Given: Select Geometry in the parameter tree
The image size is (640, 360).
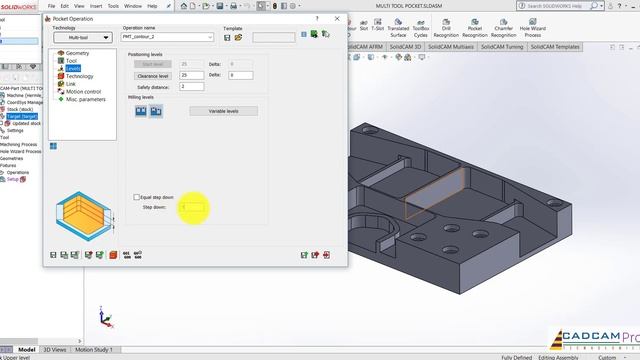Looking at the screenshot, I should coord(77,53).
